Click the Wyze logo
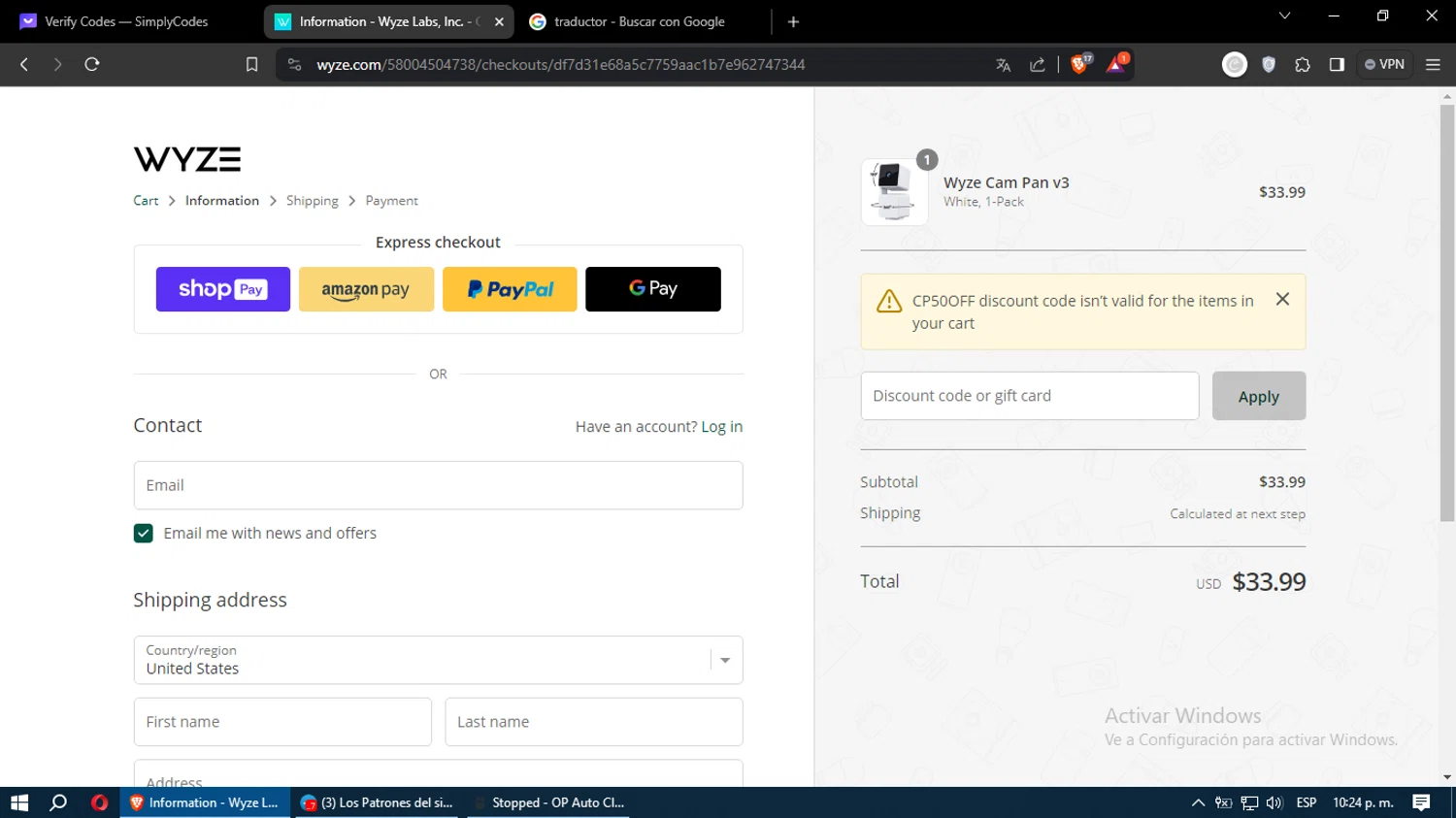 [x=187, y=159]
